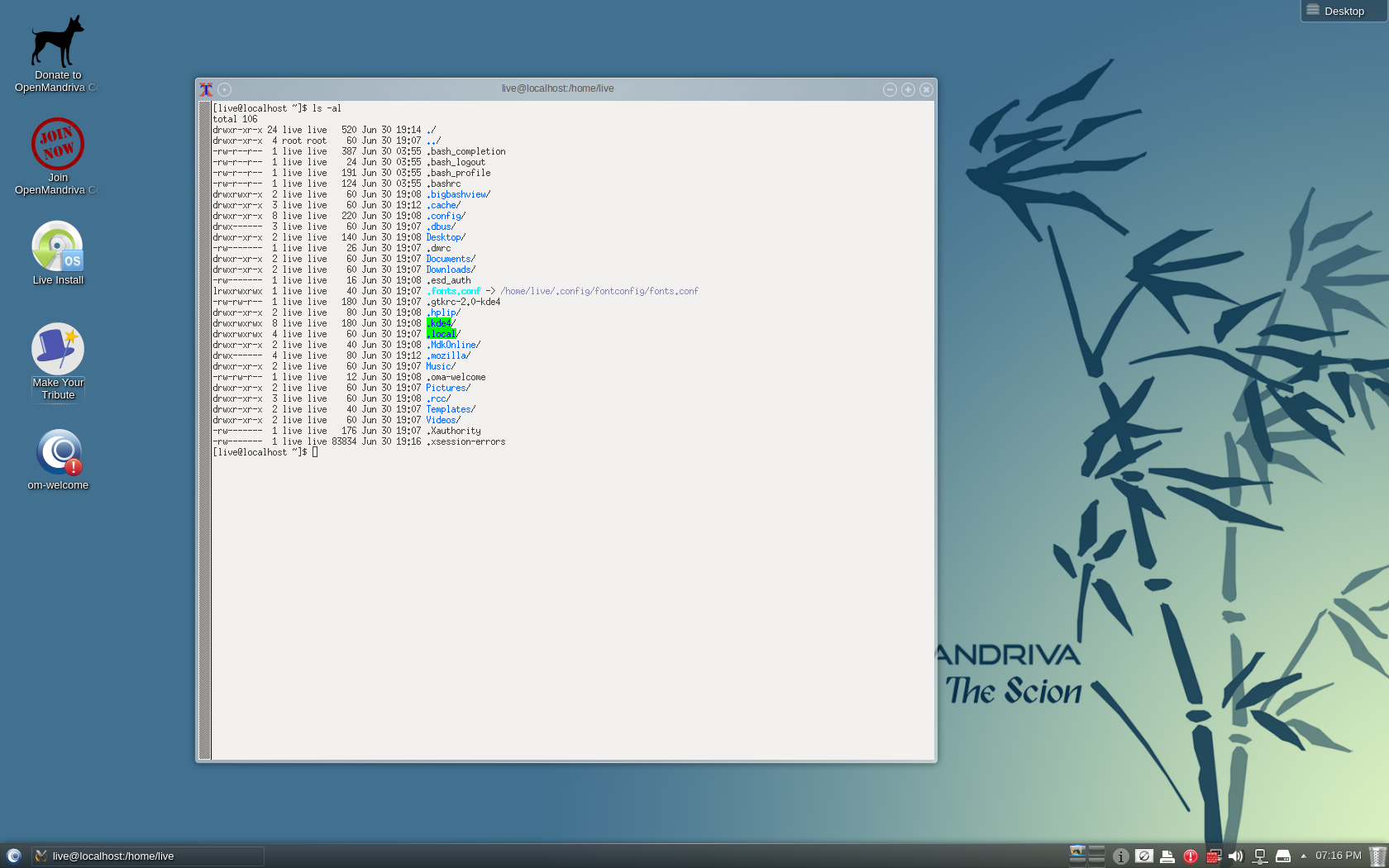
Task: Switch to the third virtual desktop in pager
Action: 1077,861
